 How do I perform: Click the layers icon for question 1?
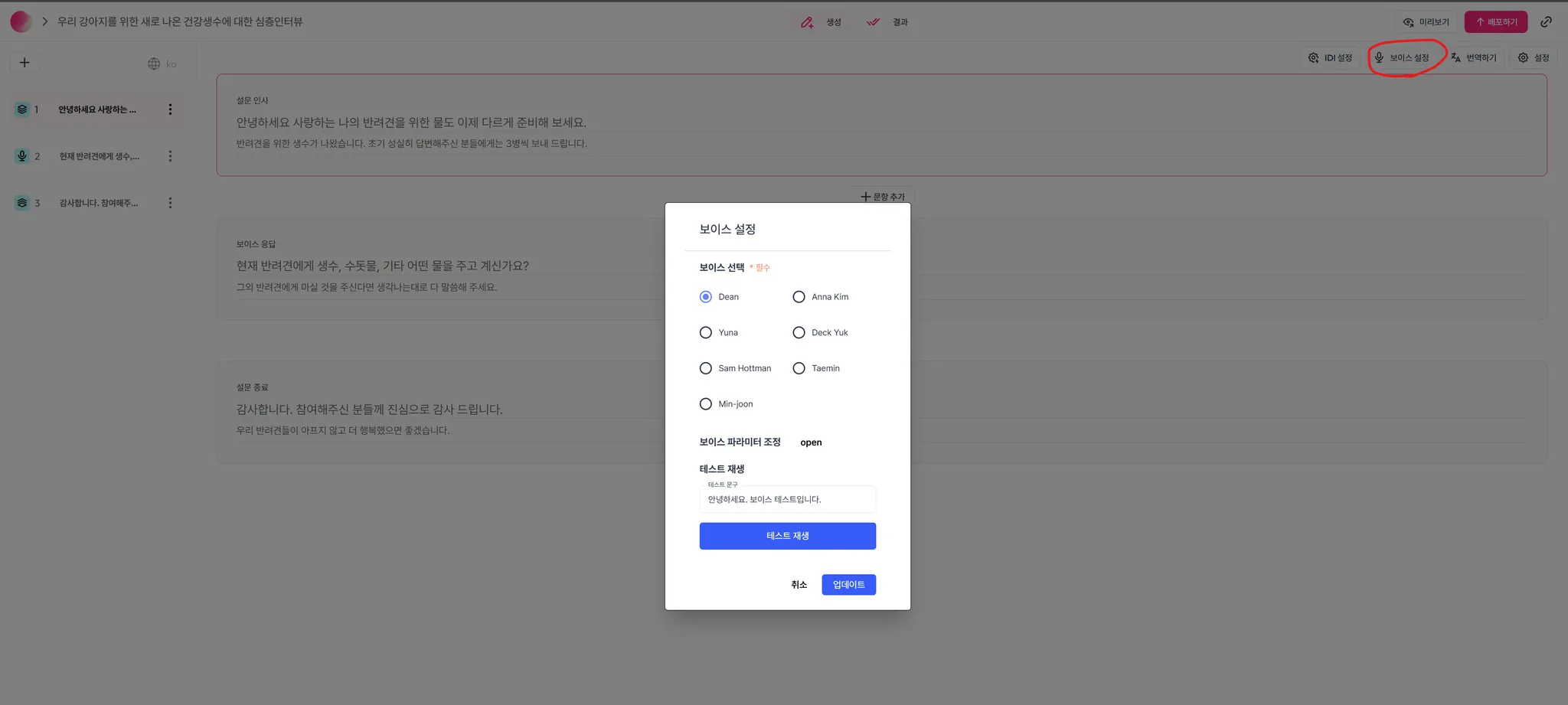(x=22, y=109)
